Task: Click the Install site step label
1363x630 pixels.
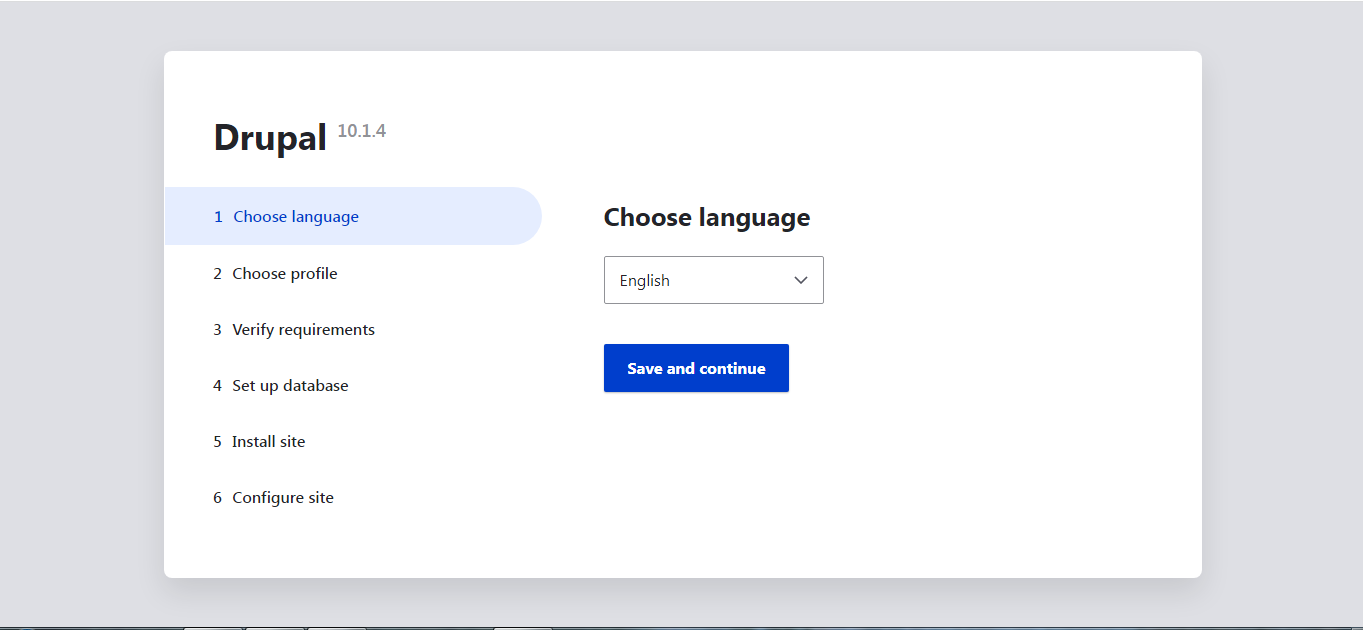Action: tap(268, 441)
